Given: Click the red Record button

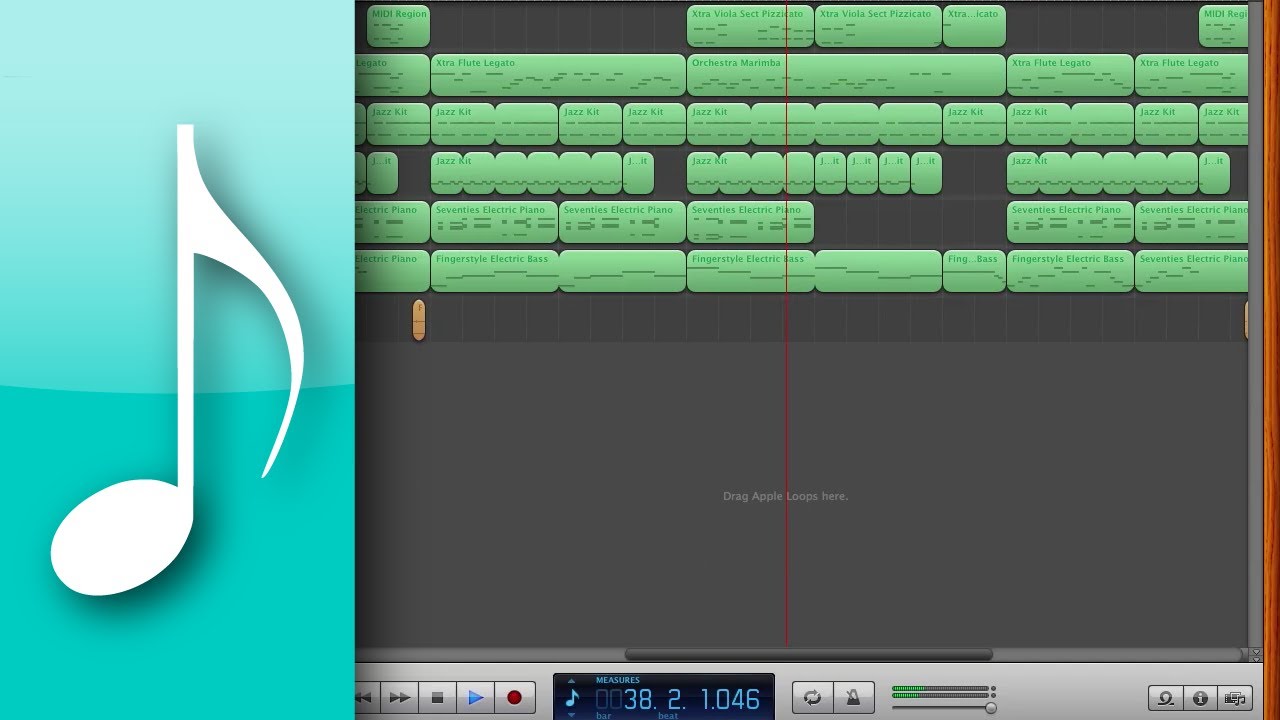Looking at the screenshot, I should click(514, 698).
